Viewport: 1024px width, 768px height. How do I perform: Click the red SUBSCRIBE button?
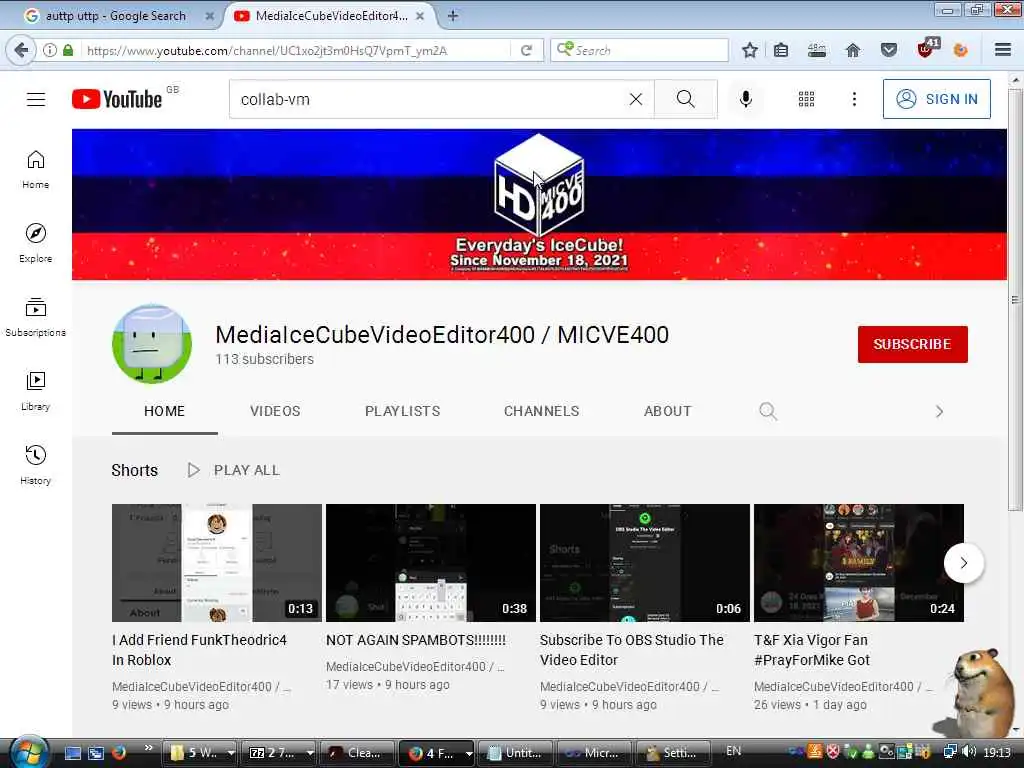[x=912, y=344]
